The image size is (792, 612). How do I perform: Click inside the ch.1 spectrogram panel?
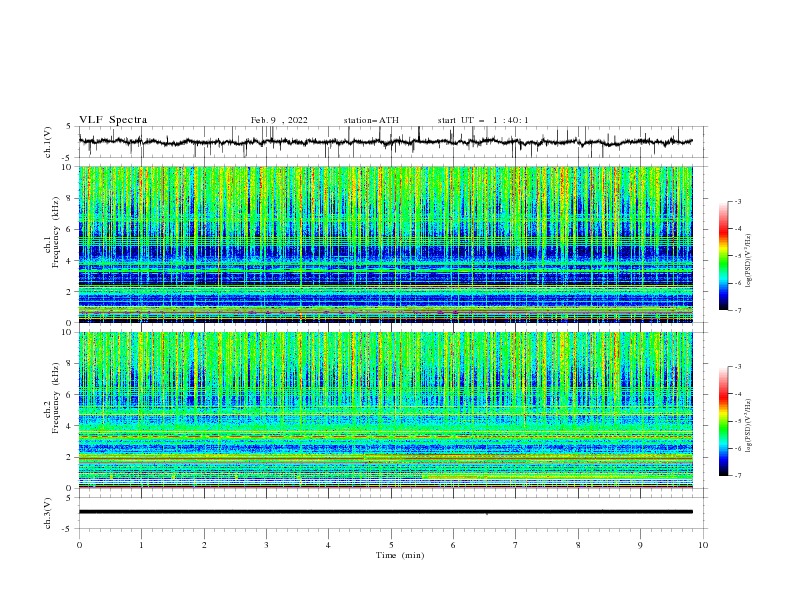pyautogui.click(x=385, y=244)
